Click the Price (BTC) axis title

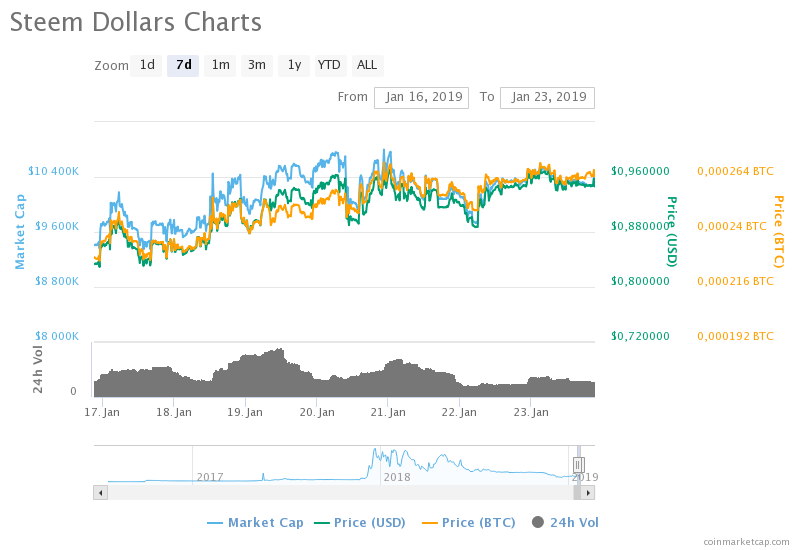779,231
